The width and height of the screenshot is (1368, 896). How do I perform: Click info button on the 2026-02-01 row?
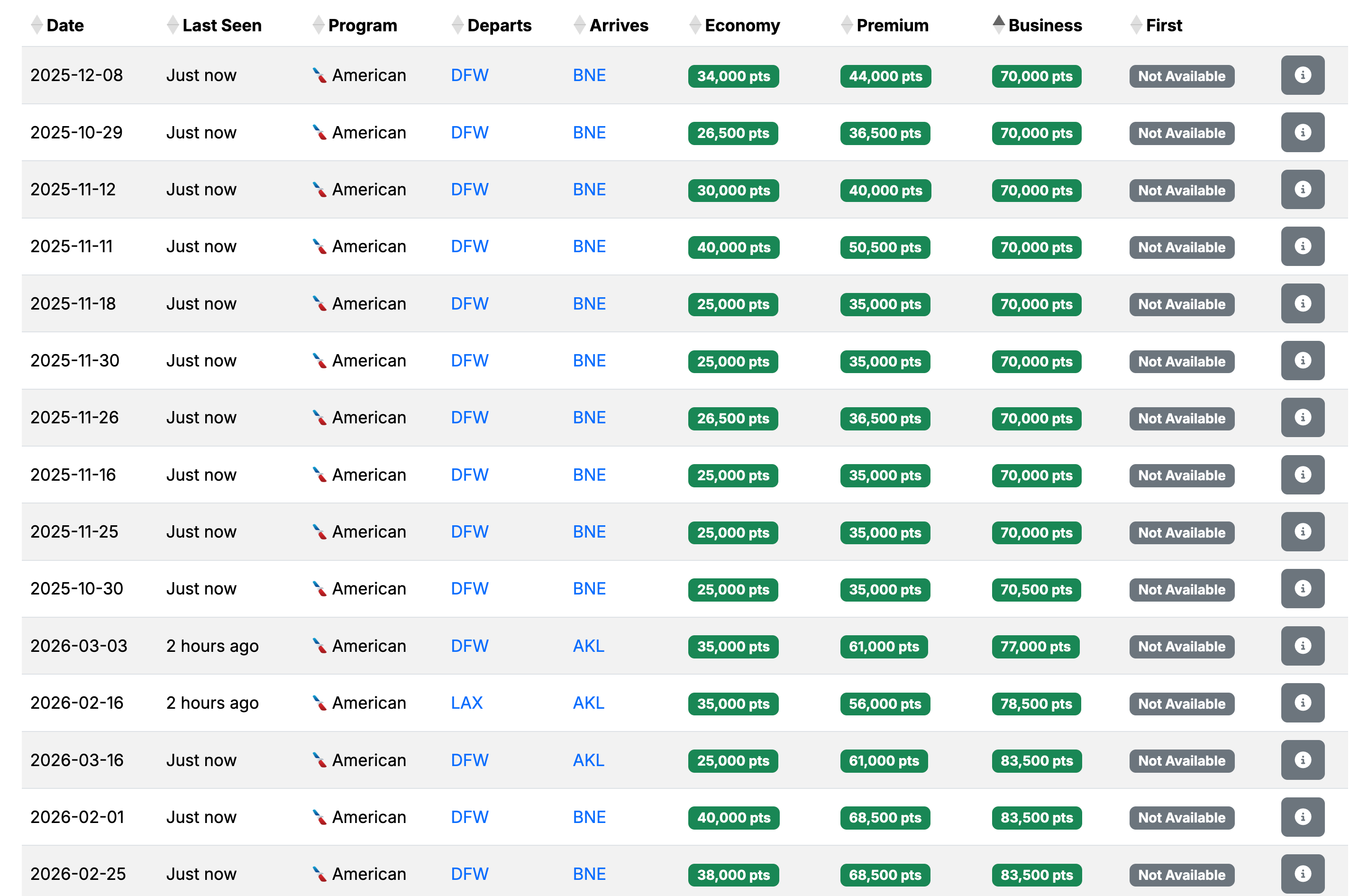[x=1302, y=817]
